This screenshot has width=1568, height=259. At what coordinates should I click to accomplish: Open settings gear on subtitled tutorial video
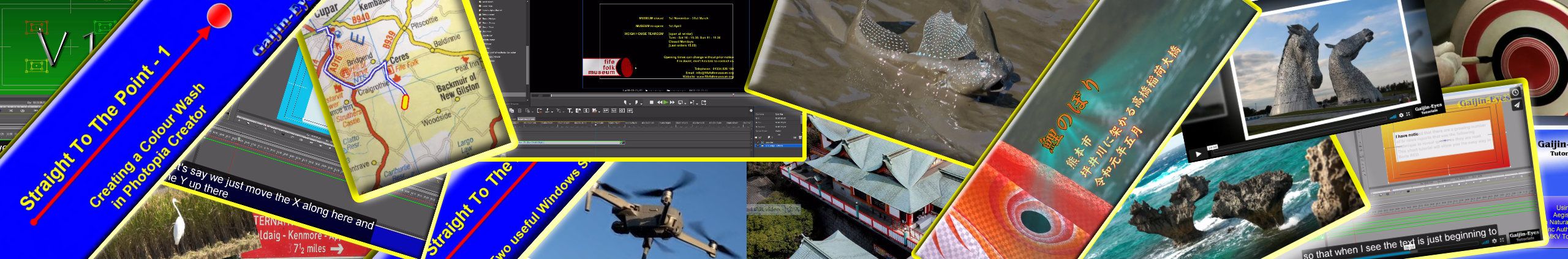(1494, 241)
